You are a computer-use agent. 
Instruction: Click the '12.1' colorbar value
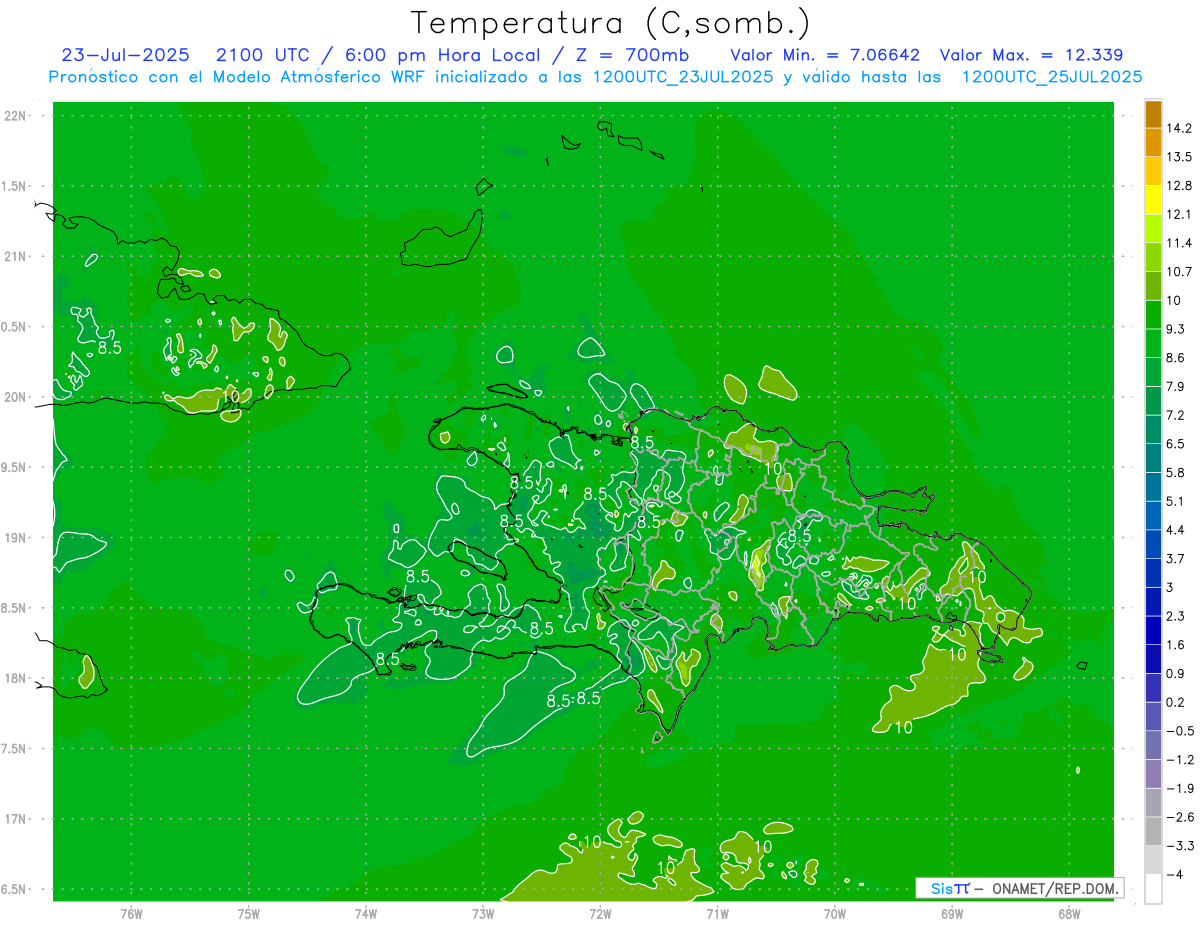(1179, 214)
